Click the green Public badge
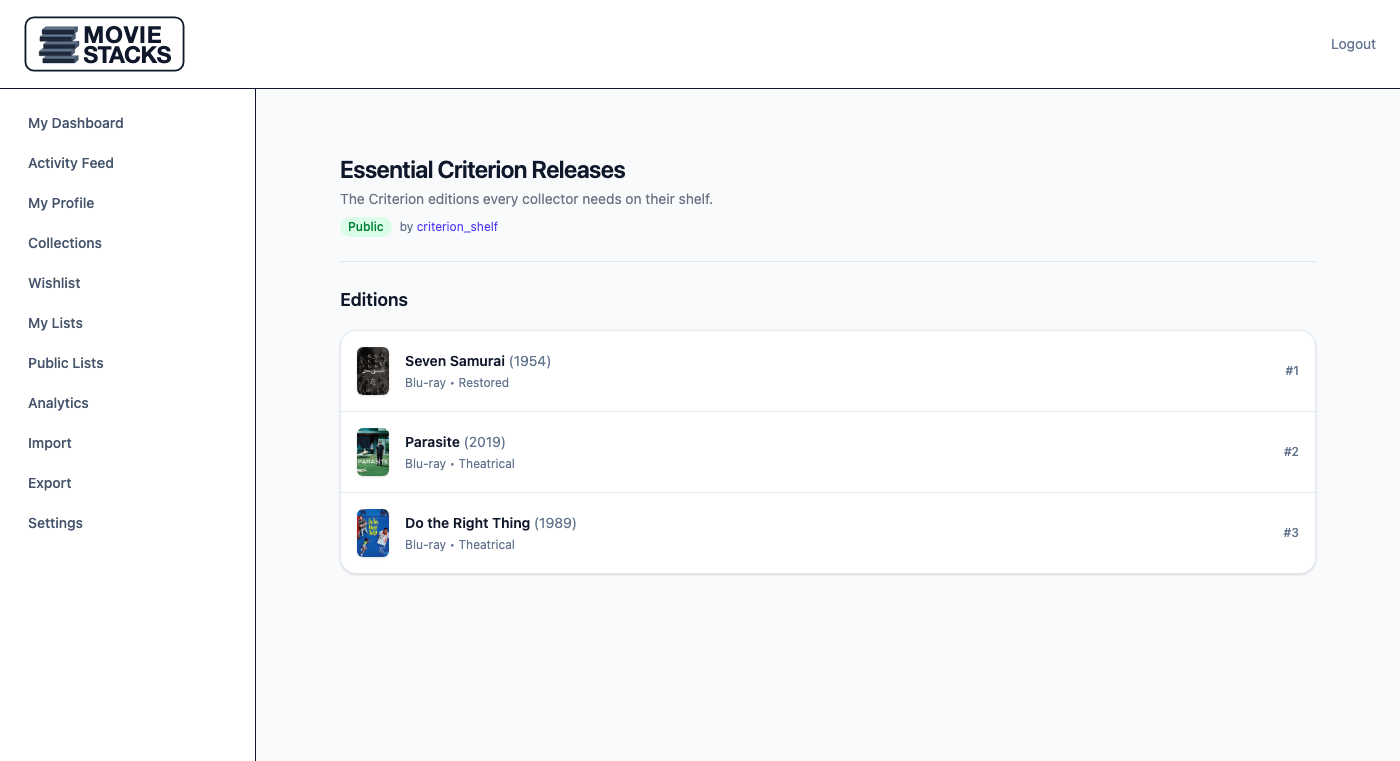This screenshot has width=1400, height=761. (x=365, y=227)
